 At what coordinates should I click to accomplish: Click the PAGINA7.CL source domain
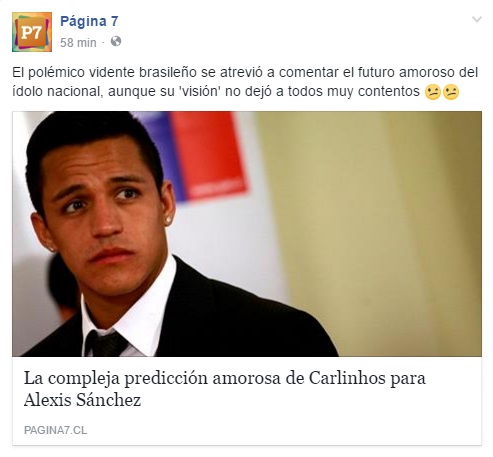[55, 430]
